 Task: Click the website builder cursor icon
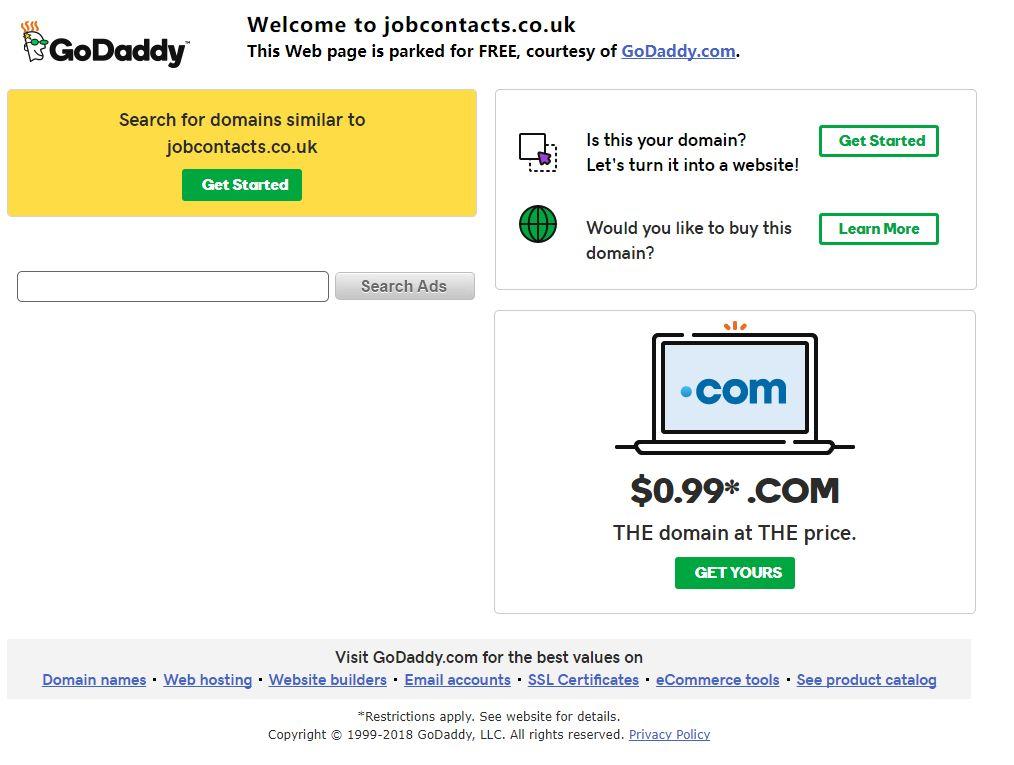point(537,152)
